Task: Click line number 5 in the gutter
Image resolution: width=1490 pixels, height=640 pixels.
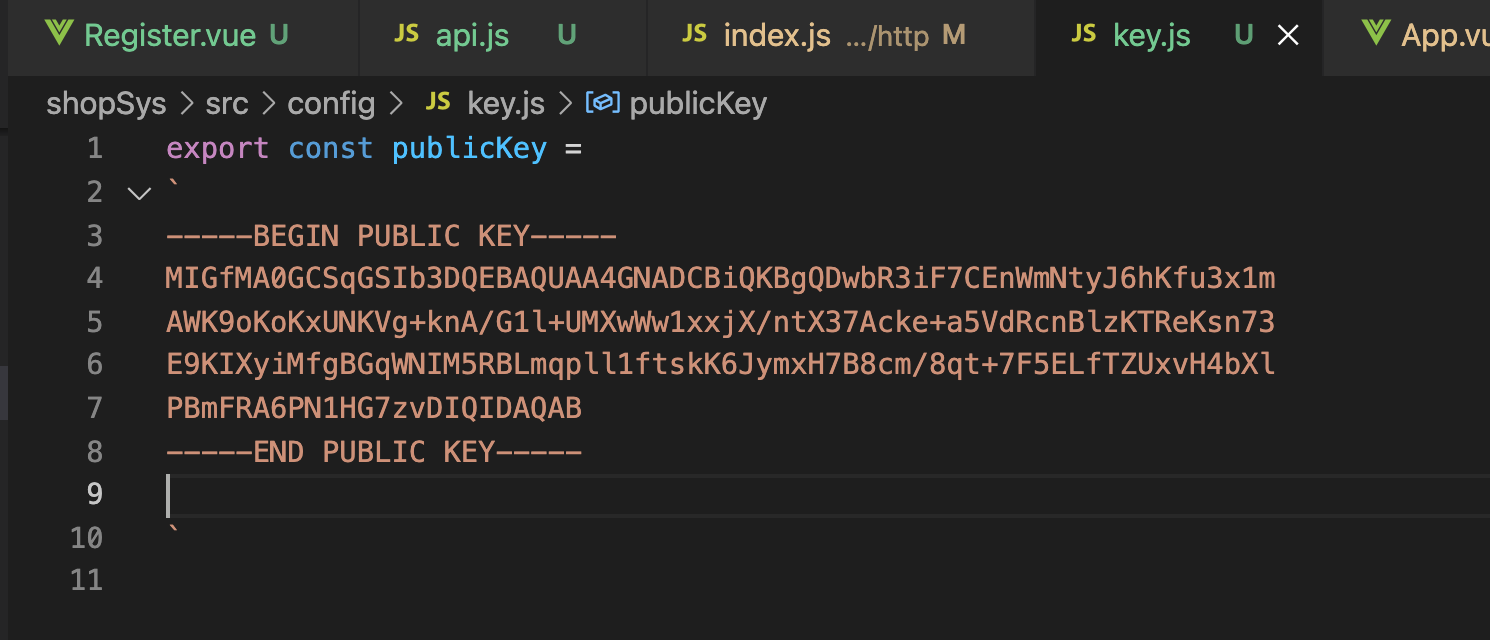Action: pos(95,321)
